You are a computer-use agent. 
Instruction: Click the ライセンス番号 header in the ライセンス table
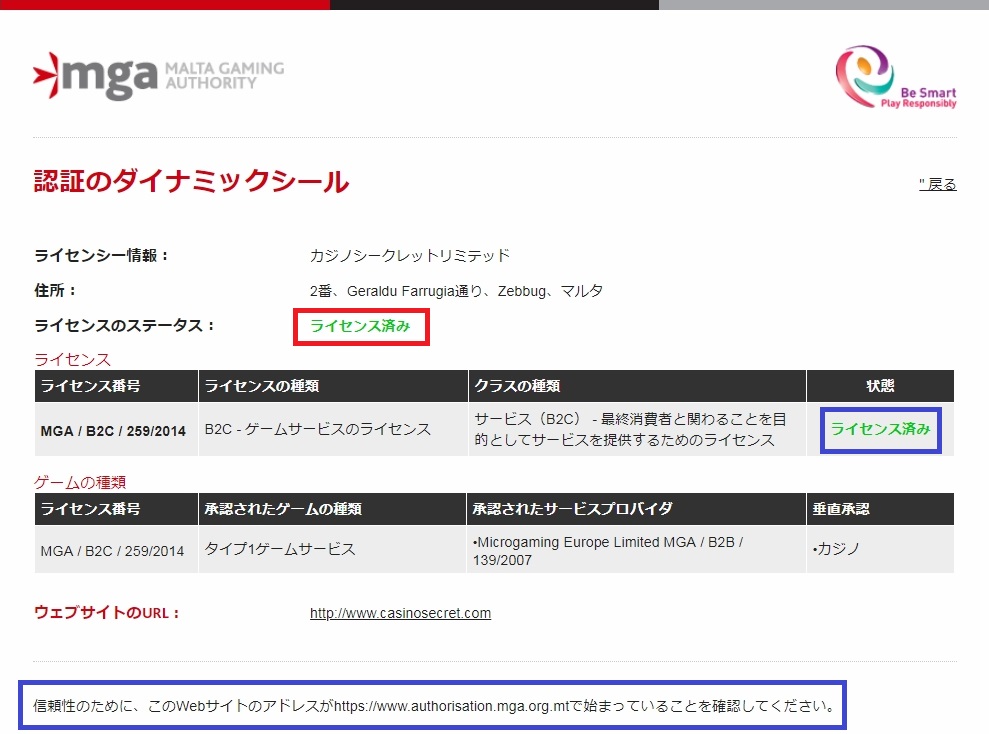click(x=116, y=386)
